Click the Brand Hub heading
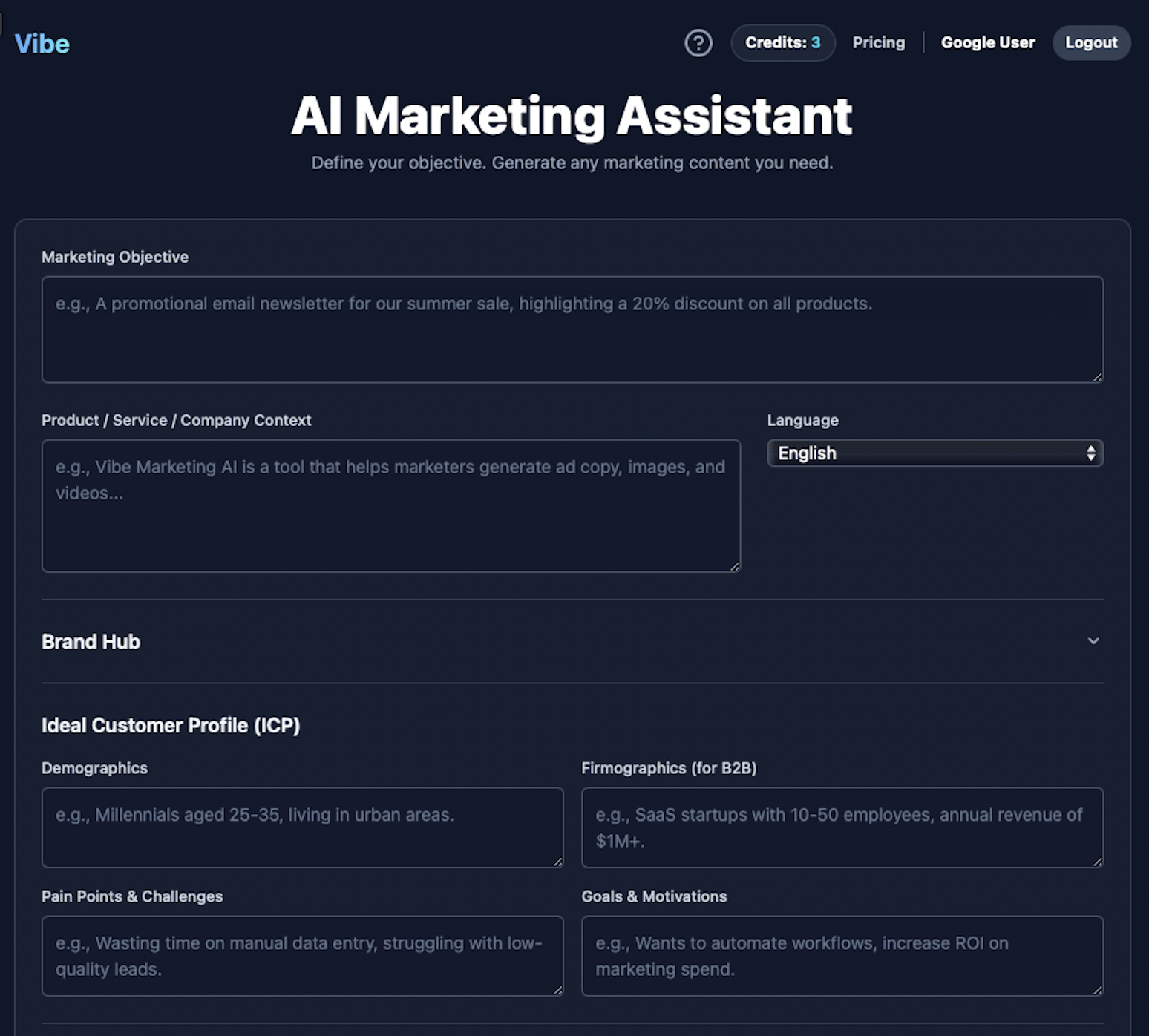Viewport: 1149px width, 1036px height. [91, 641]
